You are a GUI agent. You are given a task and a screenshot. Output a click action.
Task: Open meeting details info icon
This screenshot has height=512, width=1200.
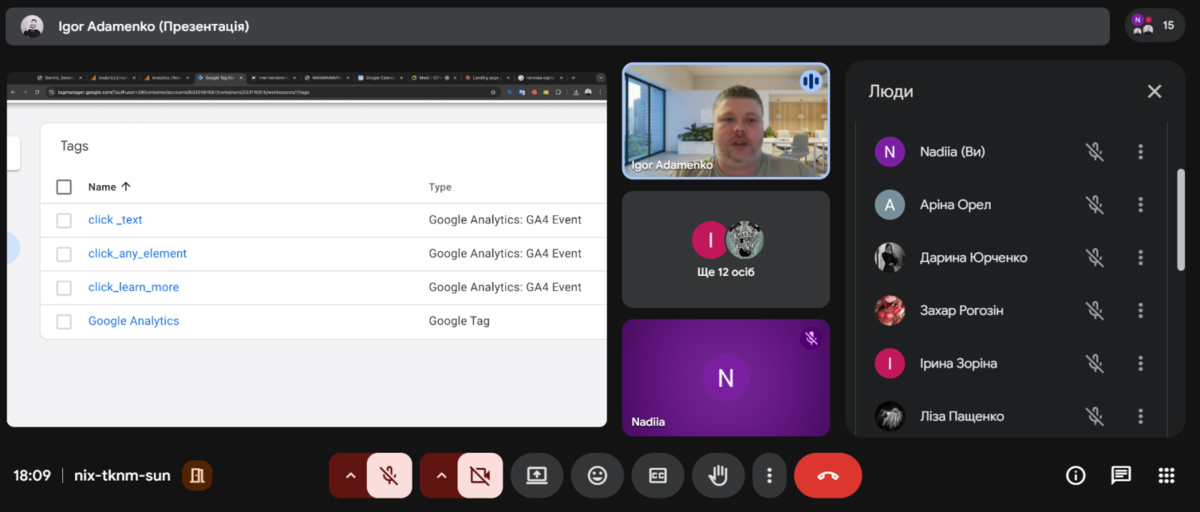1076,476
